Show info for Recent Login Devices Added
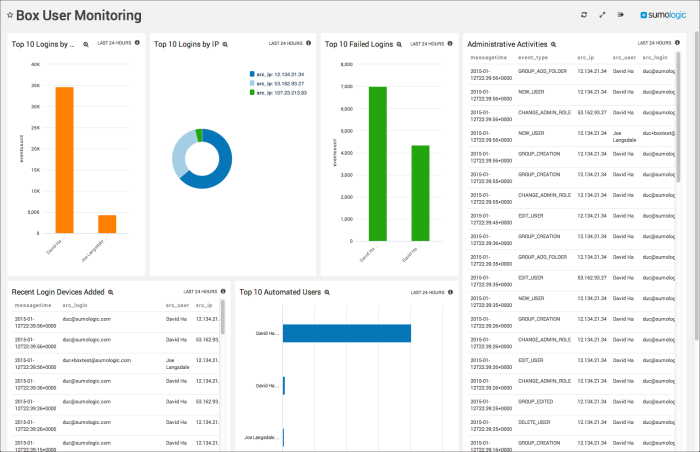Image resolution: width=700 pixels, height=452 pixels. pos(224,291)
